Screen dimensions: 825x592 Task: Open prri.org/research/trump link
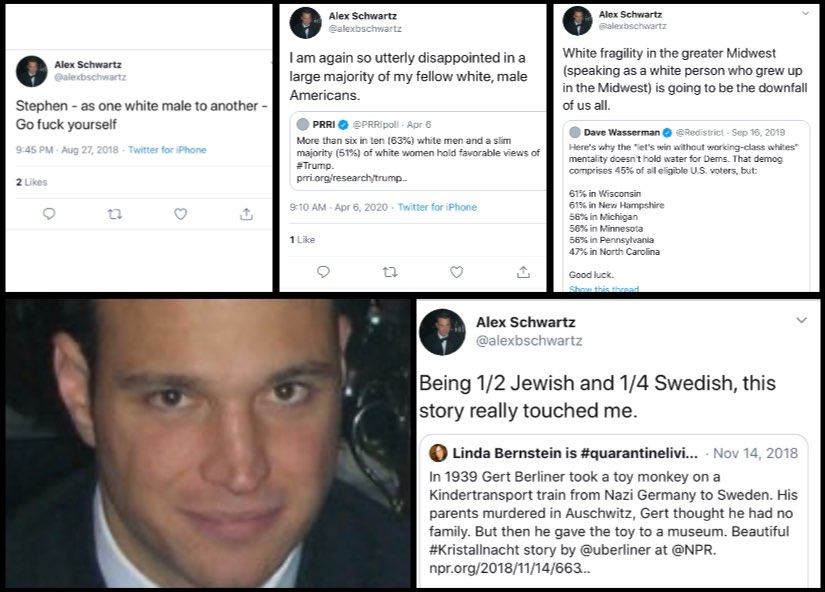coord(351,178)
